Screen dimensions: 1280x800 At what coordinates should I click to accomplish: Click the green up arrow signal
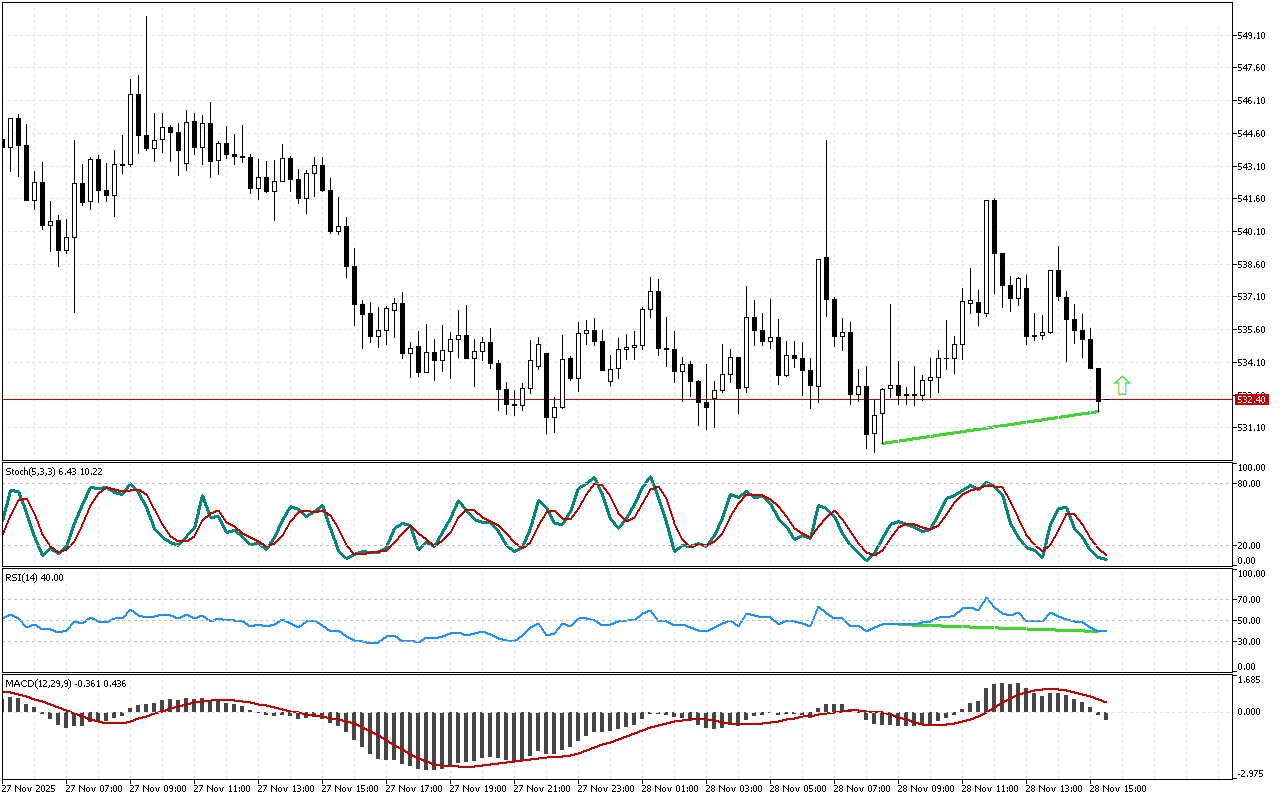click(1122, 385)
